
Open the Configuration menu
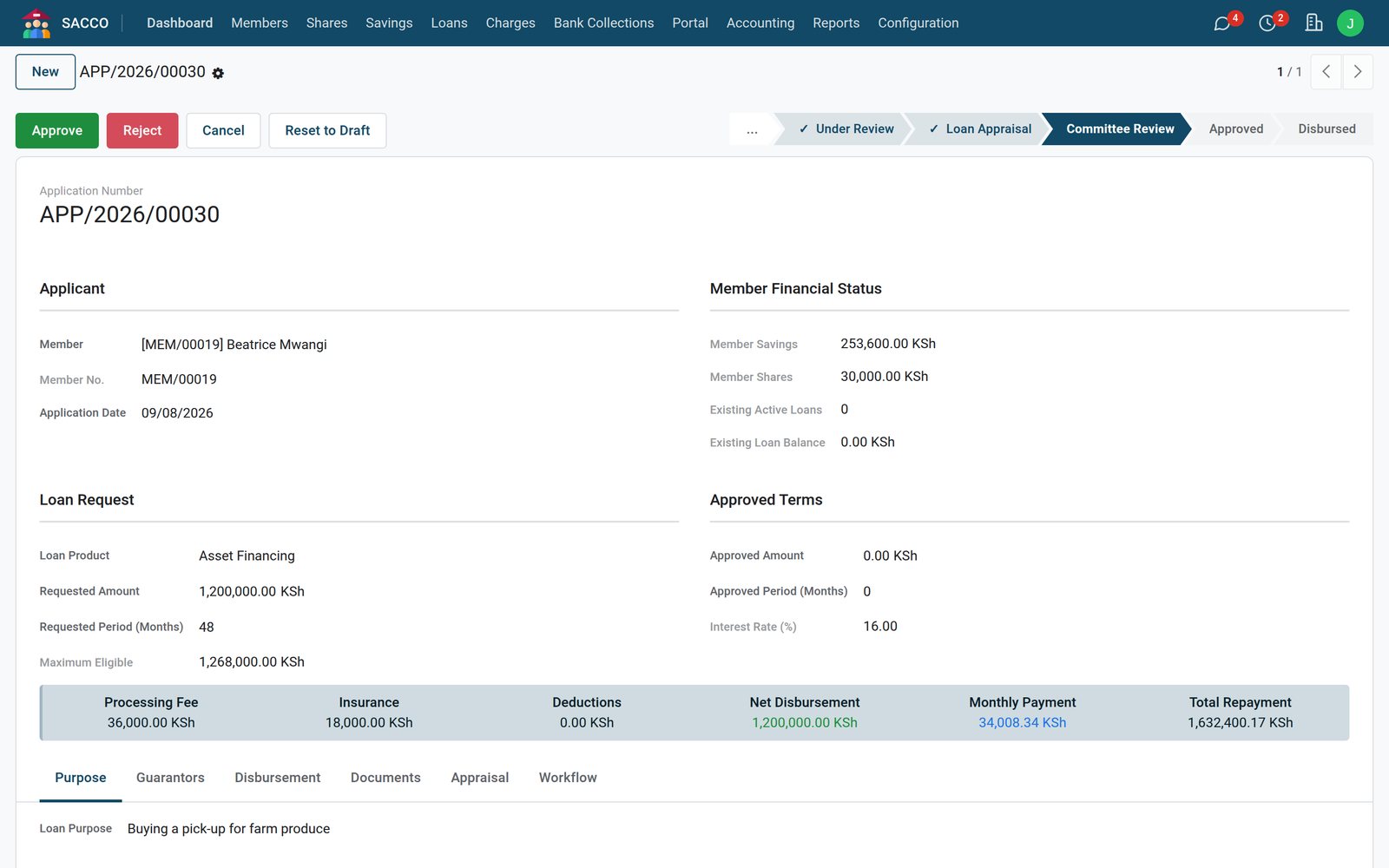(x=918, y=23)
